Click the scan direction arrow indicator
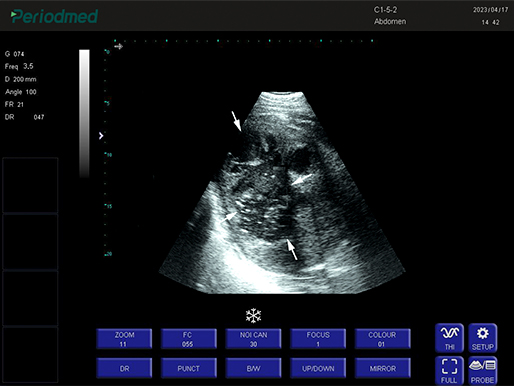Viewport: 514px width, 386px height. tap(118, 46)
